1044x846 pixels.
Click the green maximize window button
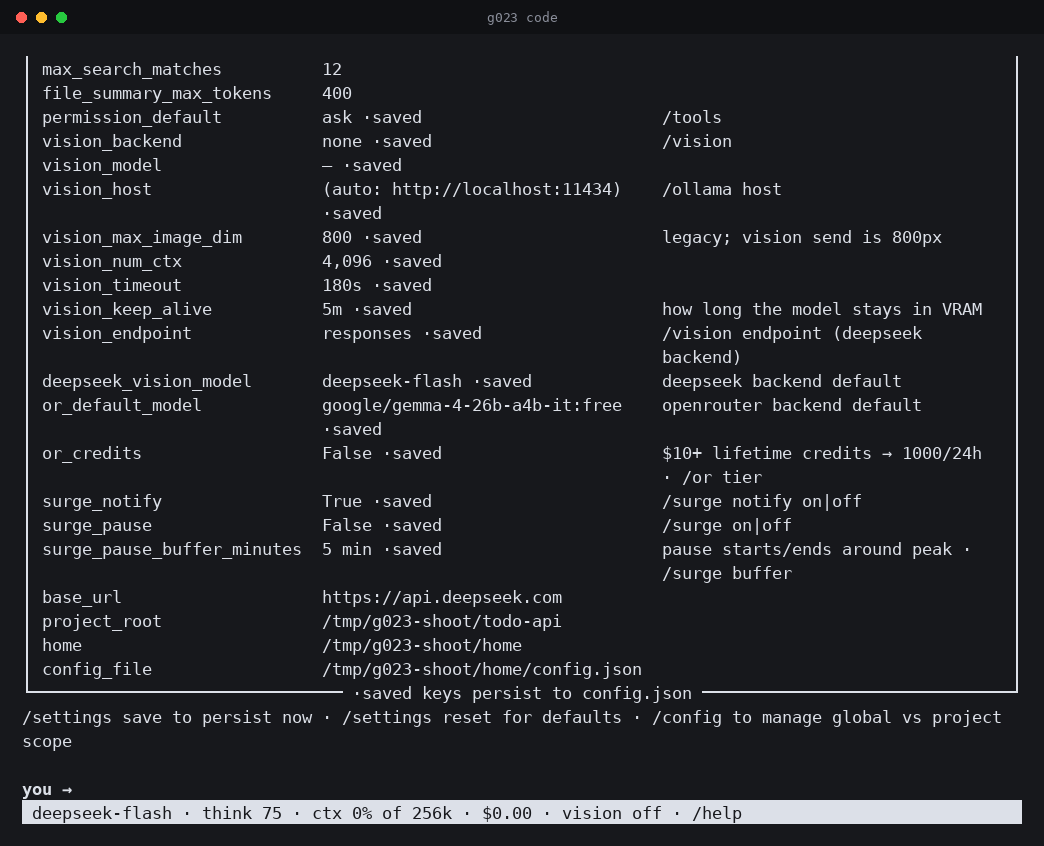point(61,17)
